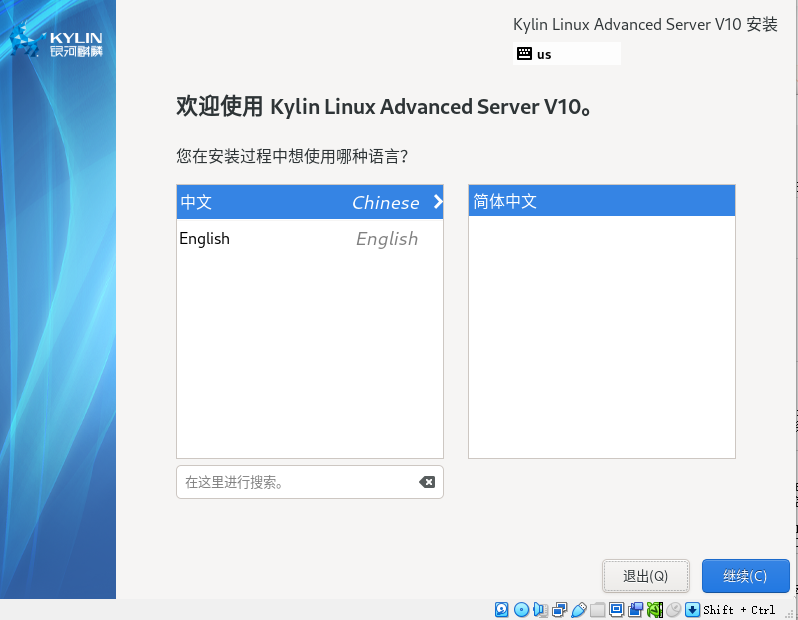Click the network adapters icon in status bar
Viewport: 798px width, 620px height.
[x=559, y=609]
